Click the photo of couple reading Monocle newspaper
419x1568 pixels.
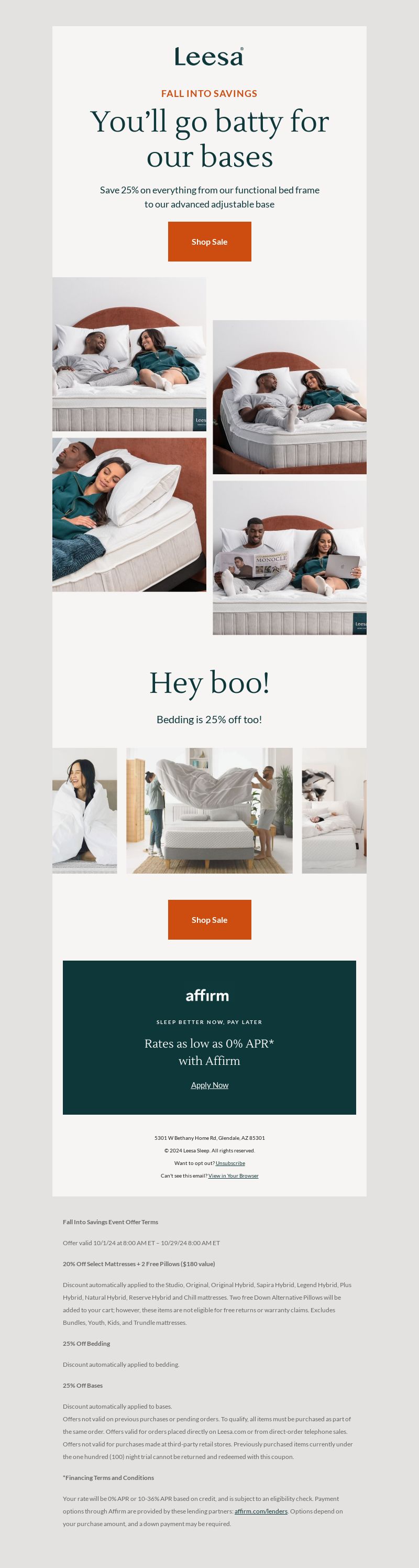click(290, 558)
